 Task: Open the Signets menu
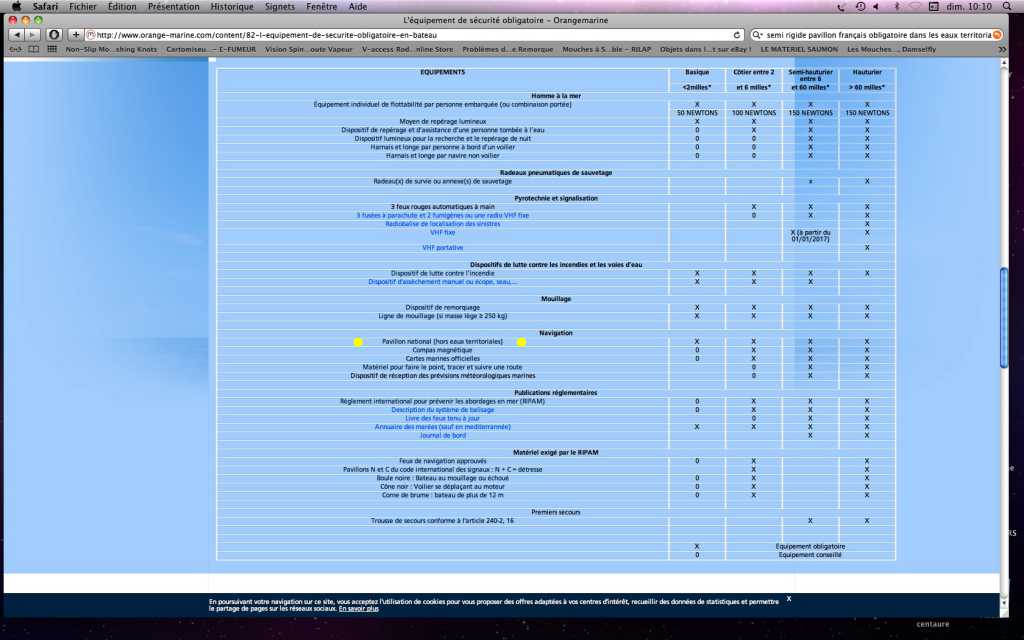[x=280, y=6]
